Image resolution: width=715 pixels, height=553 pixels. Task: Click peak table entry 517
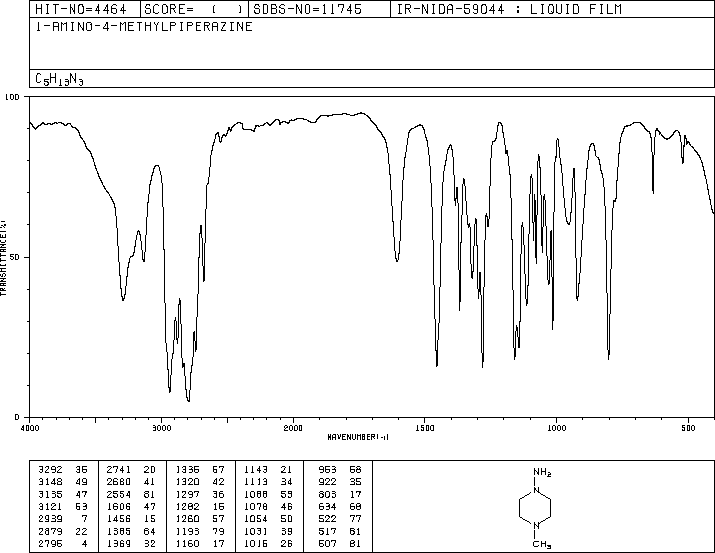point(327,532)
